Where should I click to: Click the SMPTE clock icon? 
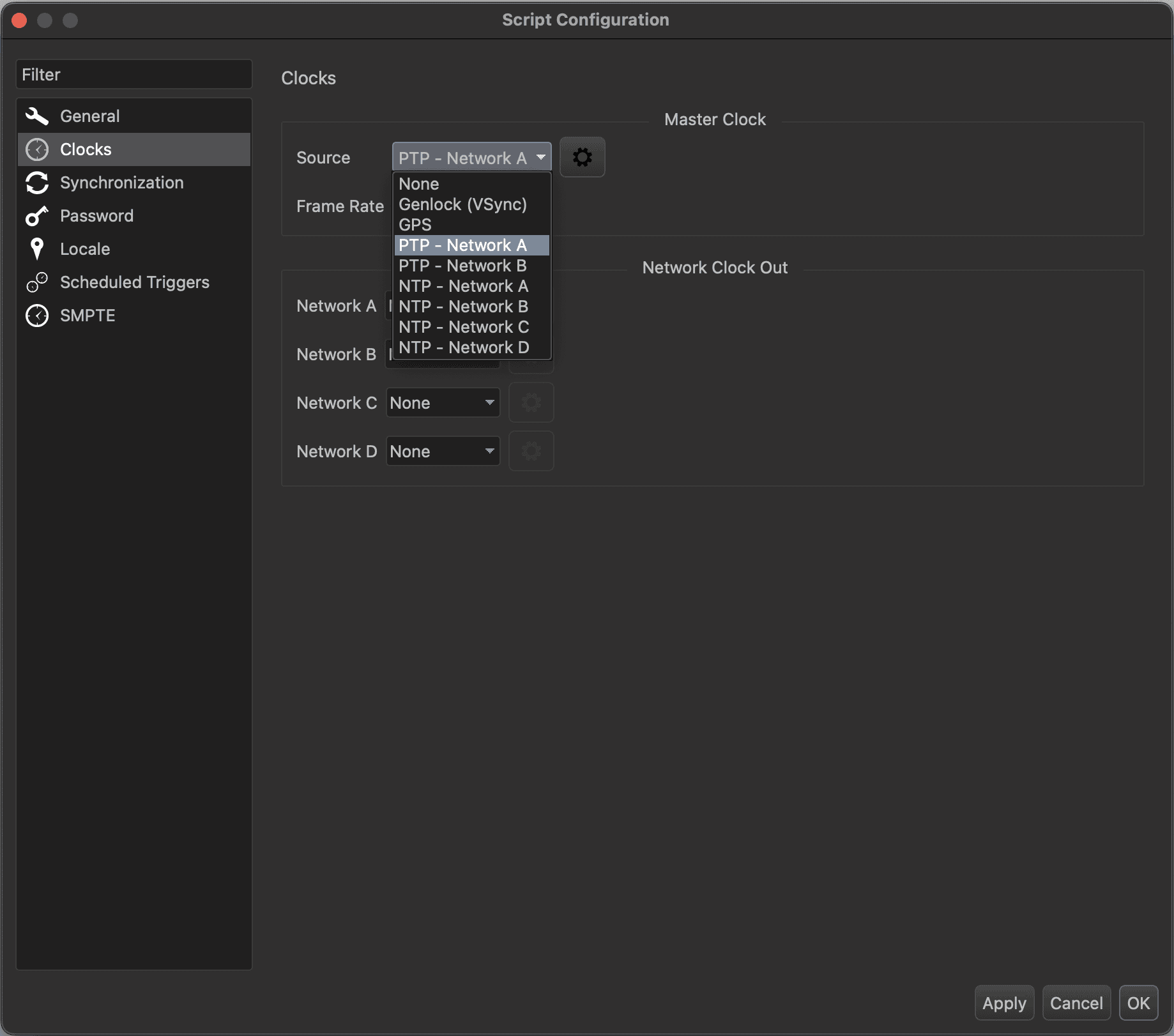[37, 316]
